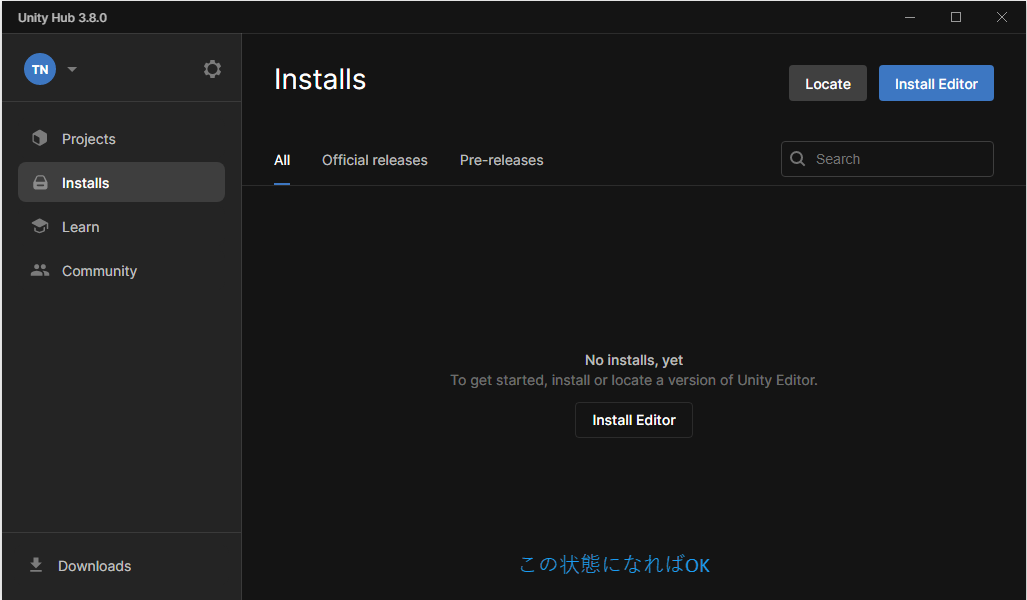
Task: Click the Community people icon
Action: point(40,270)
